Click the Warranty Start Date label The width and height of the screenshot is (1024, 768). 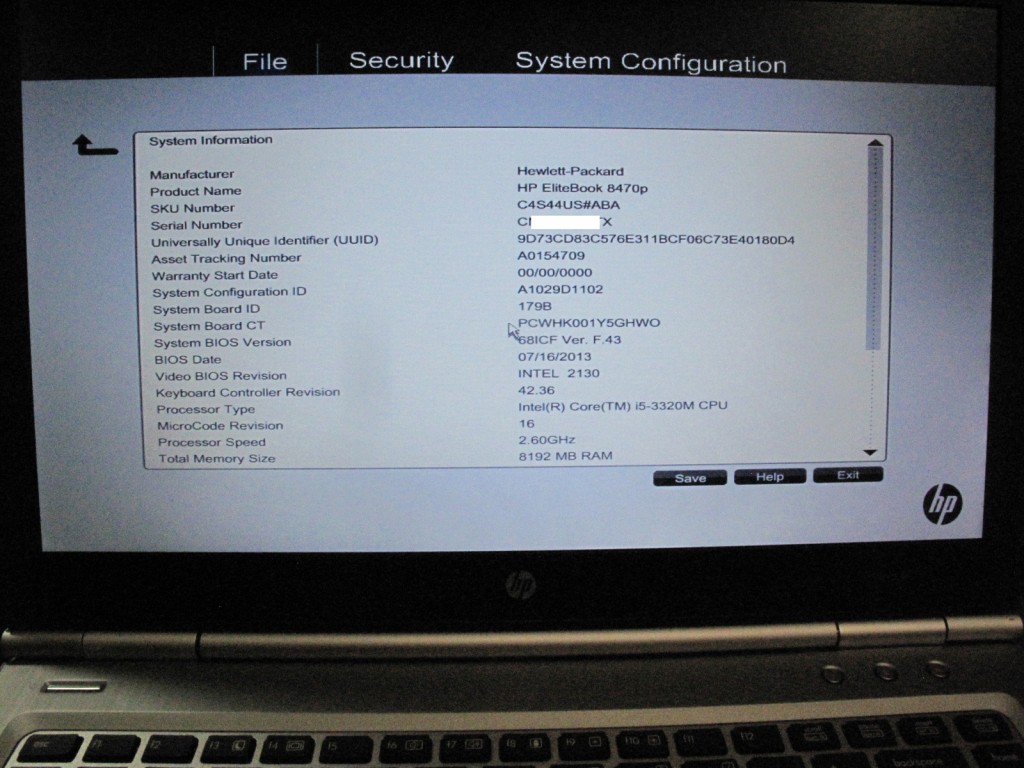coord(215,276)
